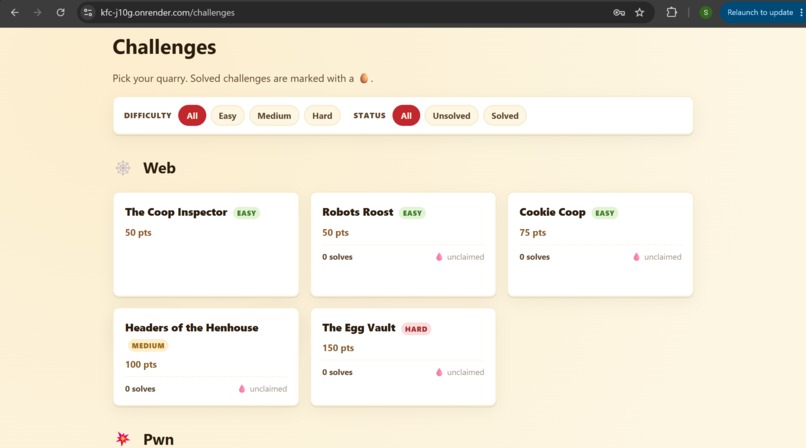Click the MEDIUM badge on Headers of Henhouse

(x=148, y=346)
